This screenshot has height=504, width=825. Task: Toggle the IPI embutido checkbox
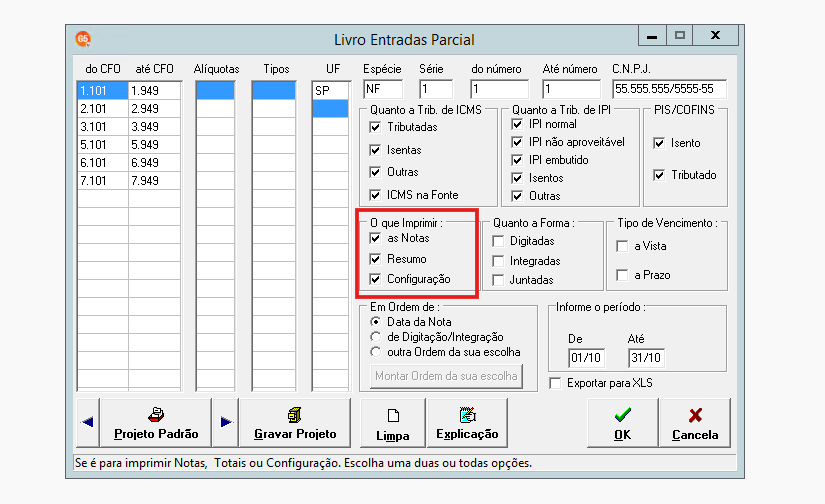click(x=517, y=160)
